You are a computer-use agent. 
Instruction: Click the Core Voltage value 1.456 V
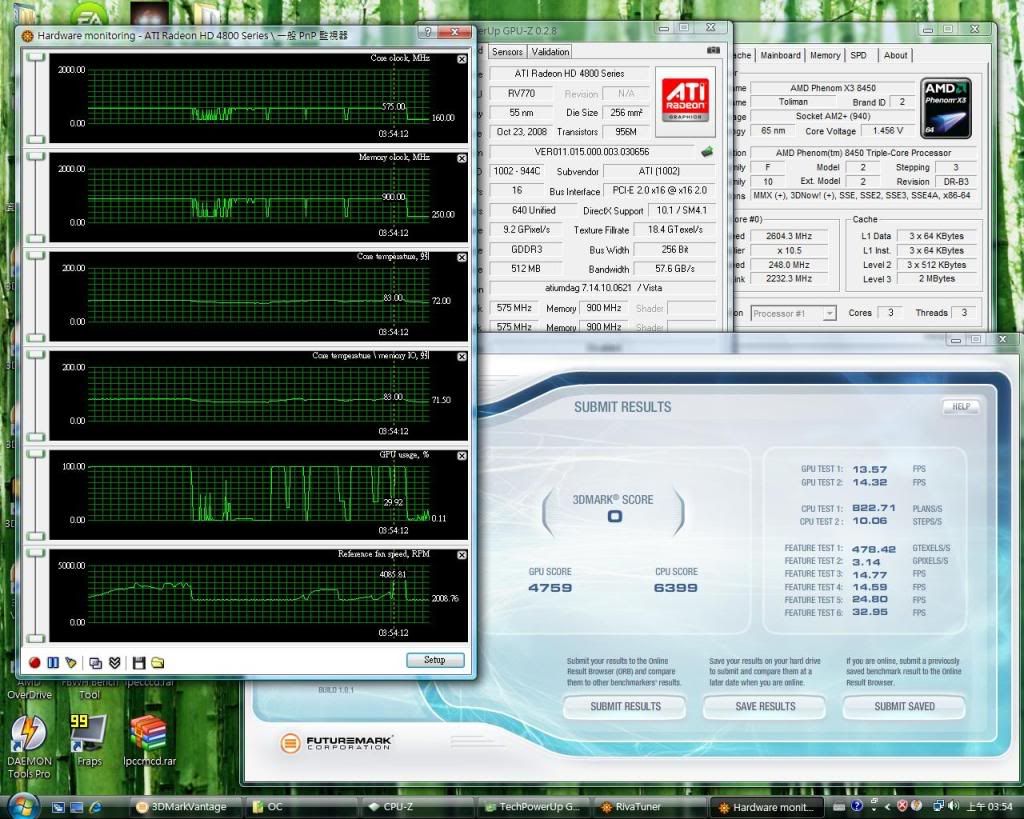tap(888, 131)
